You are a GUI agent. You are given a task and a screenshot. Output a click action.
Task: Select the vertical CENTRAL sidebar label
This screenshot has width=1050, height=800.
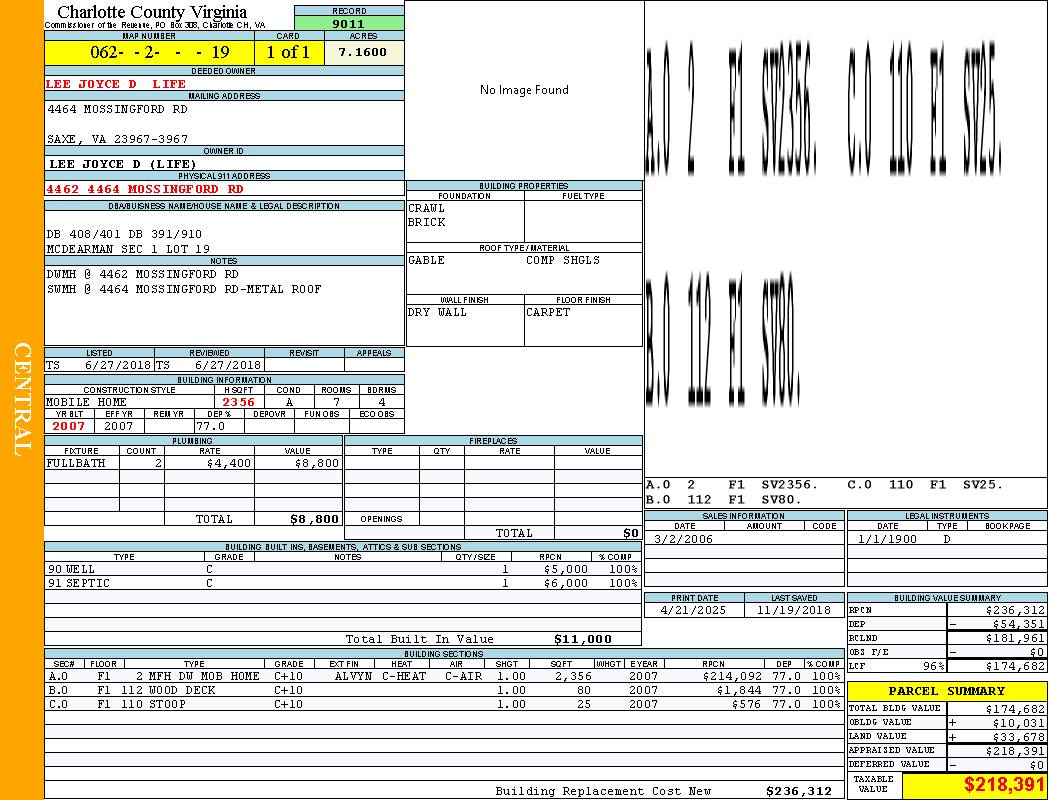[x=22, y=400]
